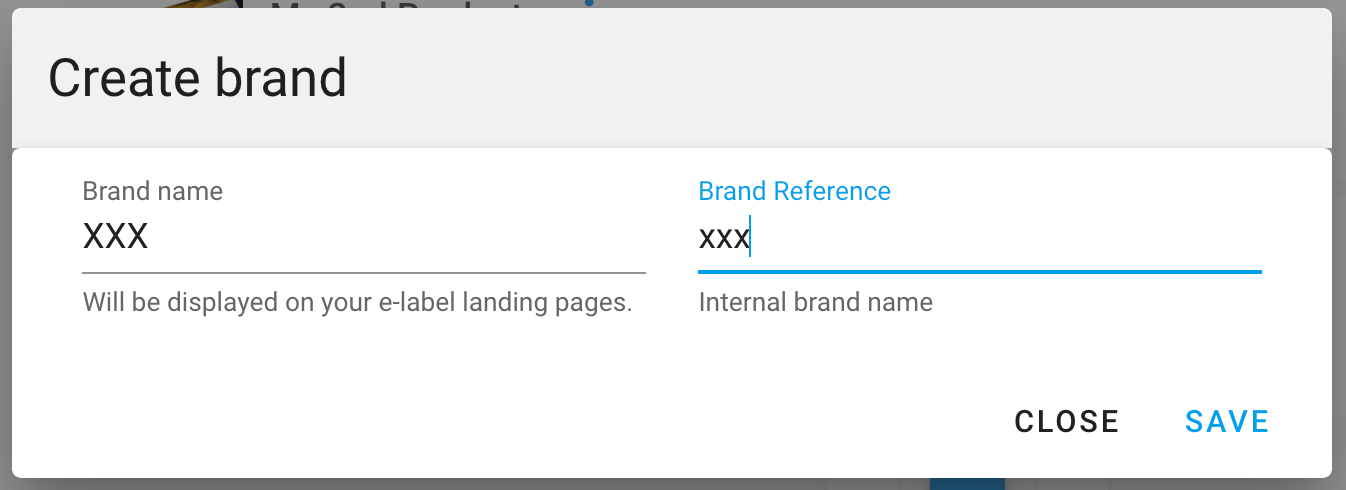Click the blue "Brand Reference" label
Screen dimensions: 1346x490
(x=794, y=191)
